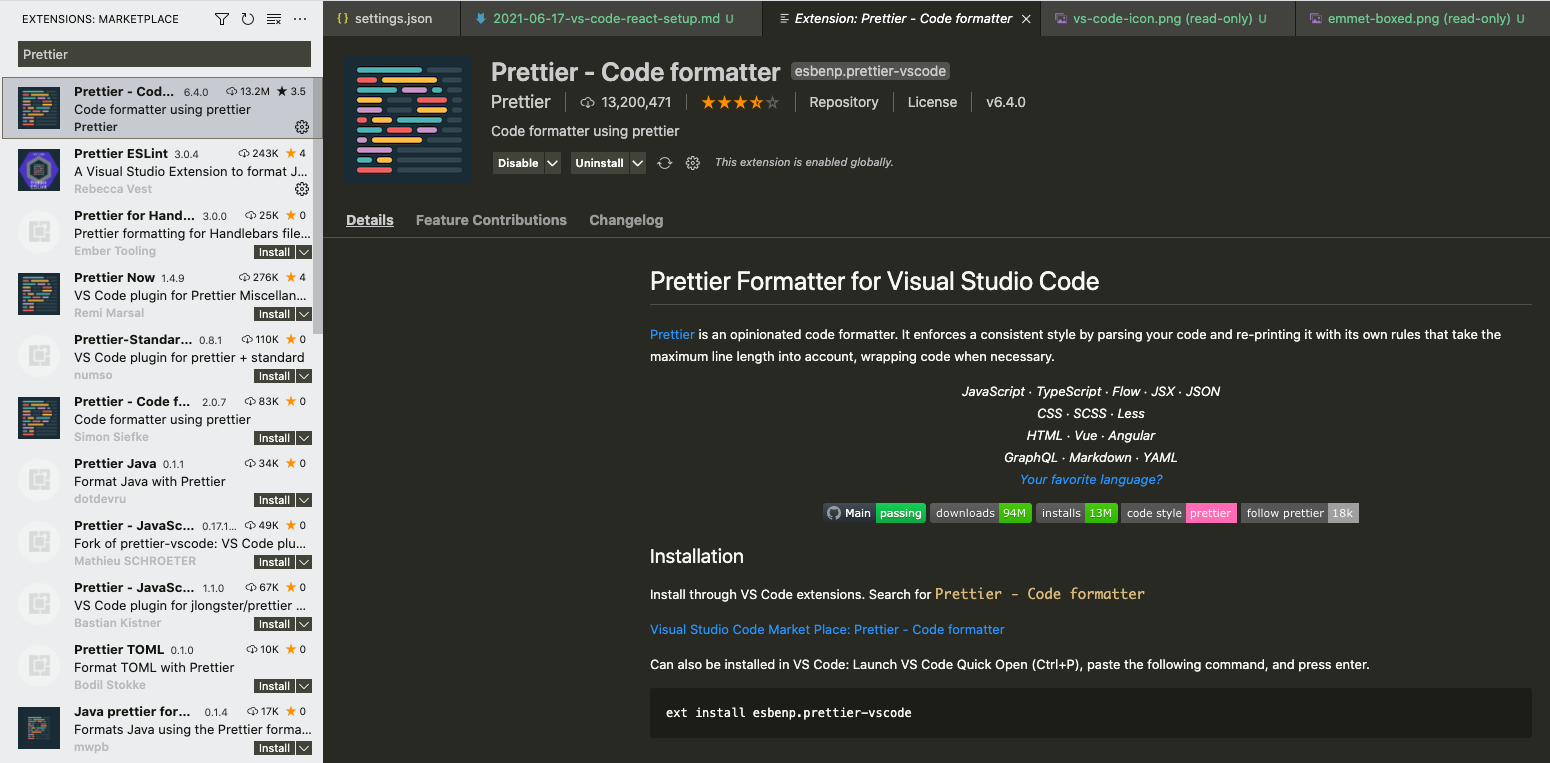Select Prettier-Standard extension by numso
This screenshot has height=763, width=1550.
point(161,357)
